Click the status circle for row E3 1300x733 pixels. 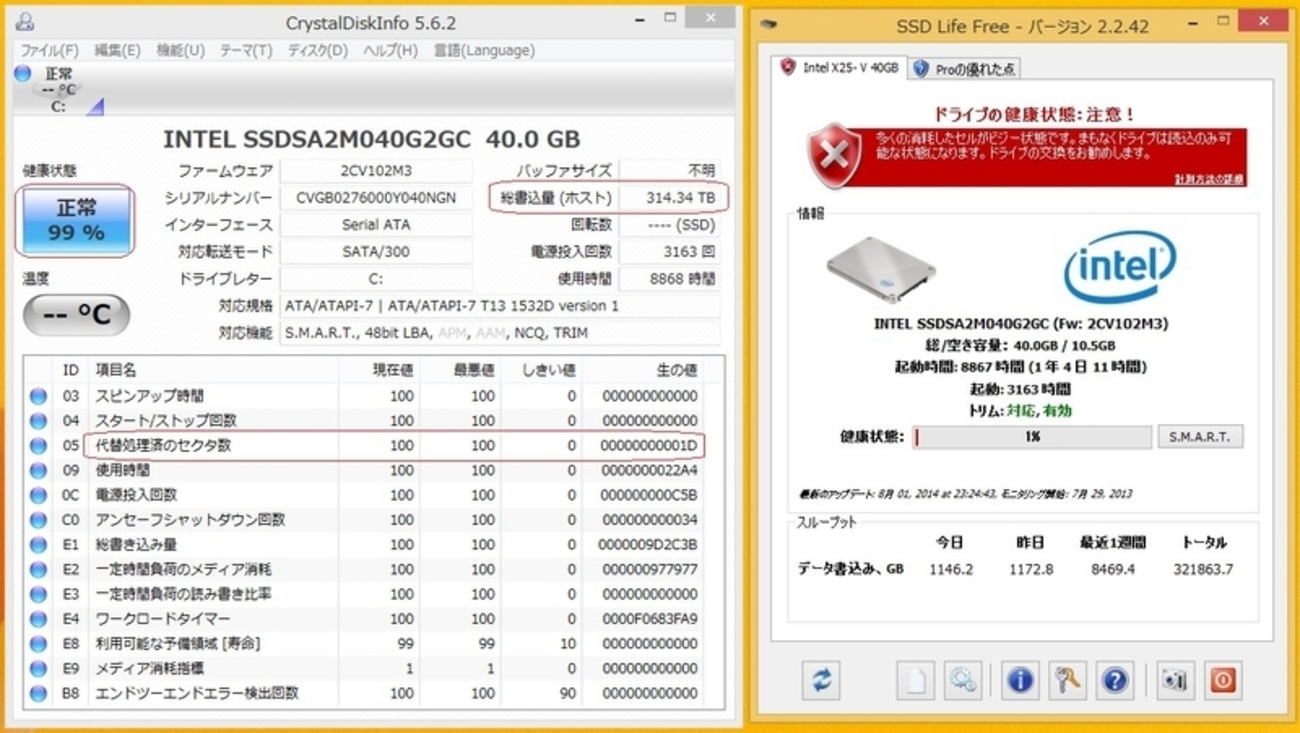(38, 594)
